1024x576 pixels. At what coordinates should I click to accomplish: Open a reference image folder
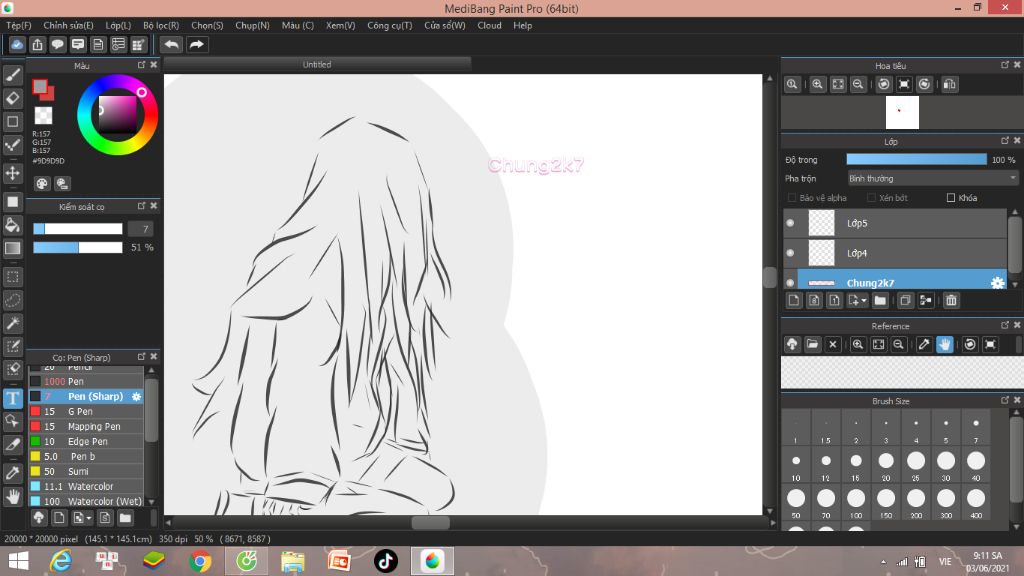click(x=812, y=344)
